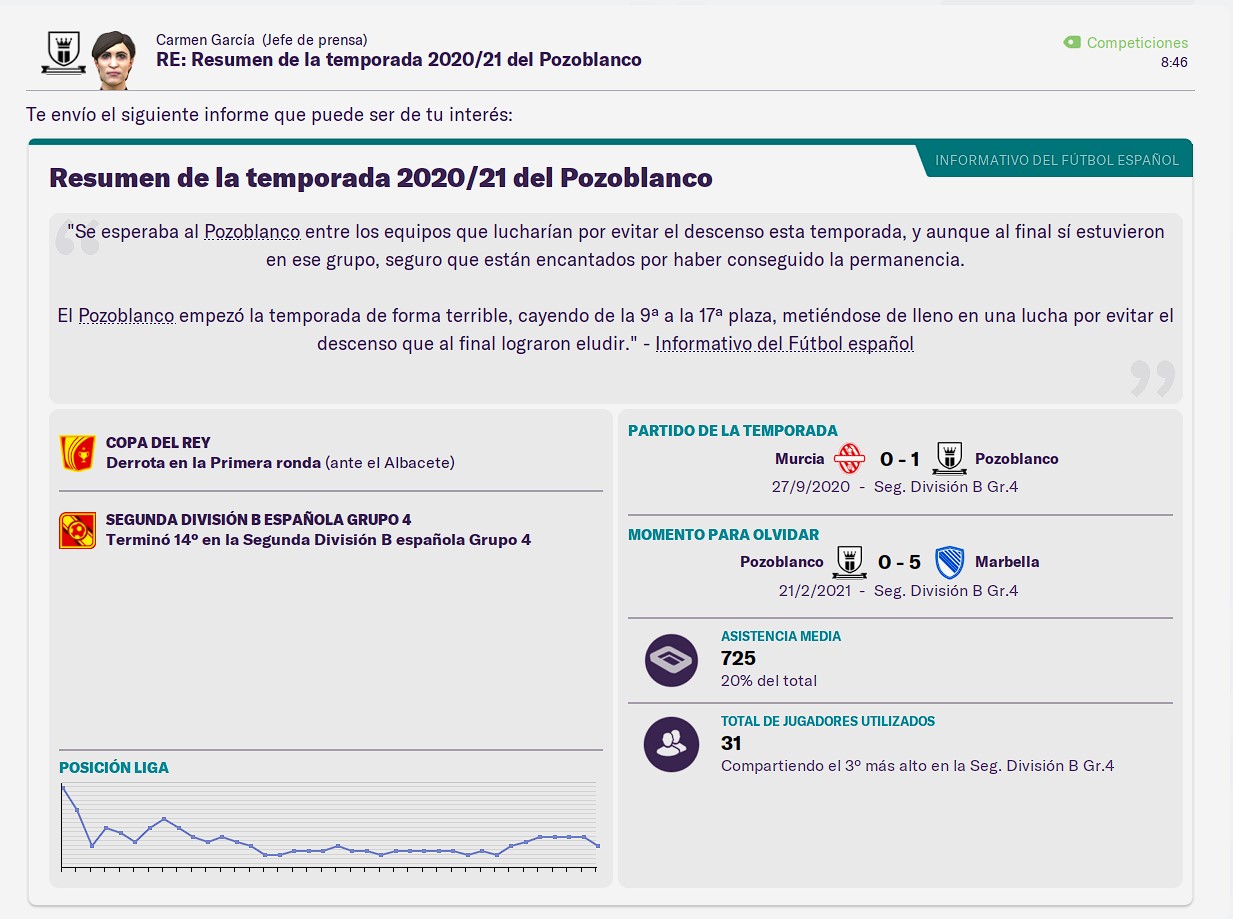Screen dimensions: 1233x919
Task: Open Carmen García's portrait photo
Action: coord(112,60)
